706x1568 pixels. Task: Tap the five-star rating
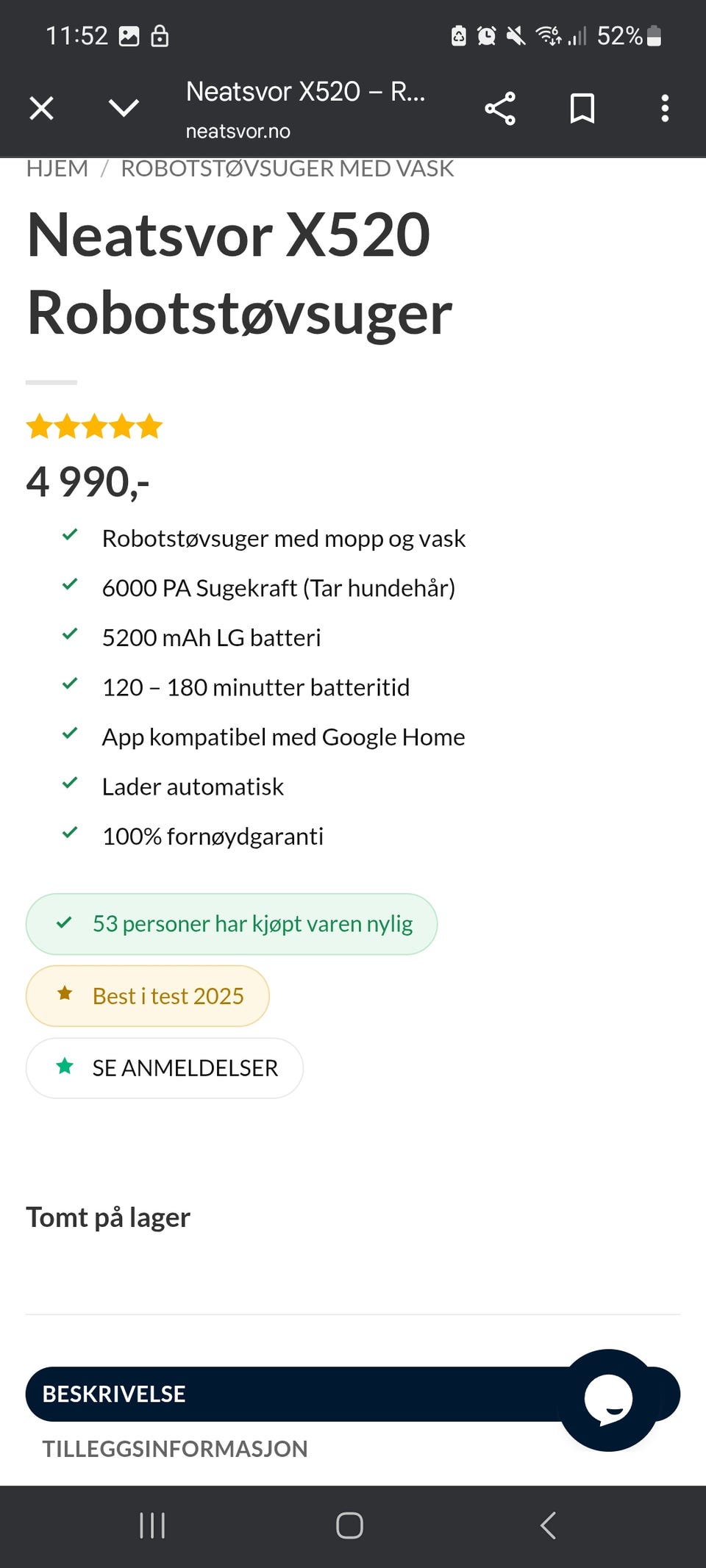pyautogui.click(x=94, y=426)
